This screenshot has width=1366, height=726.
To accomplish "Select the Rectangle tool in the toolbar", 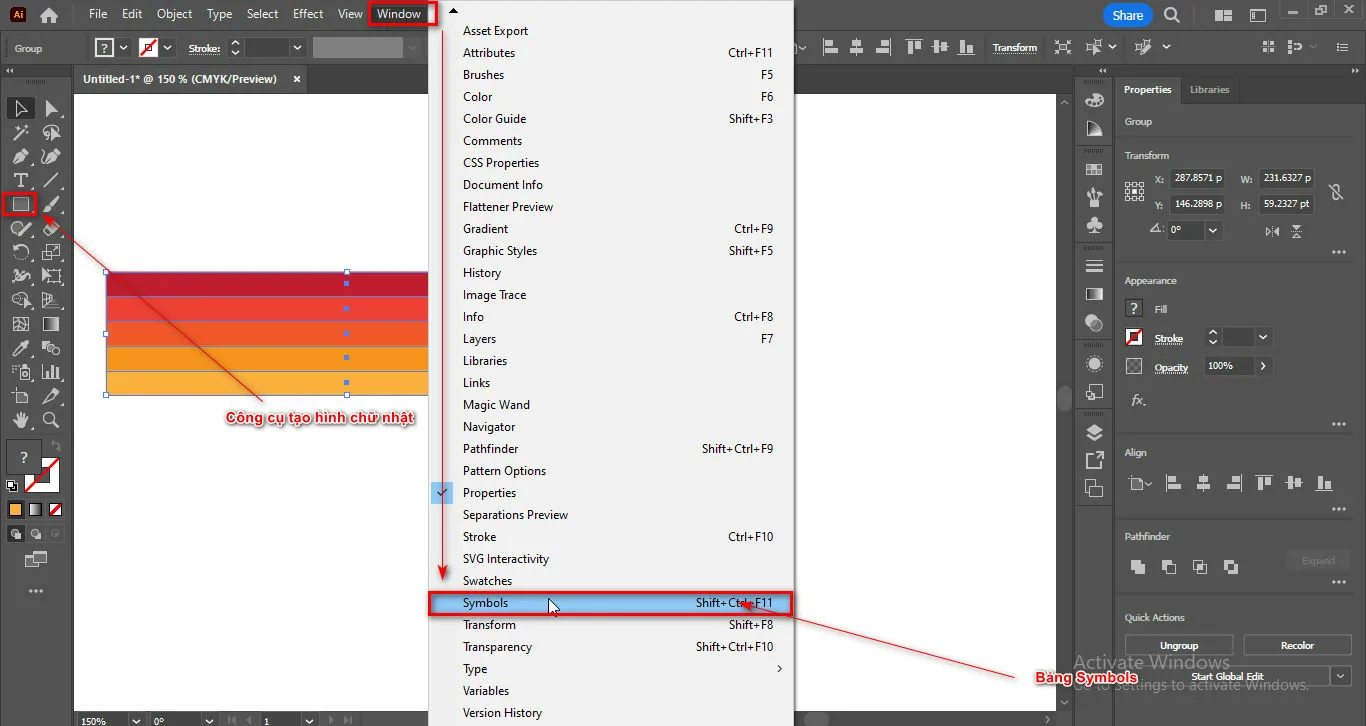I will coord(20,205).
